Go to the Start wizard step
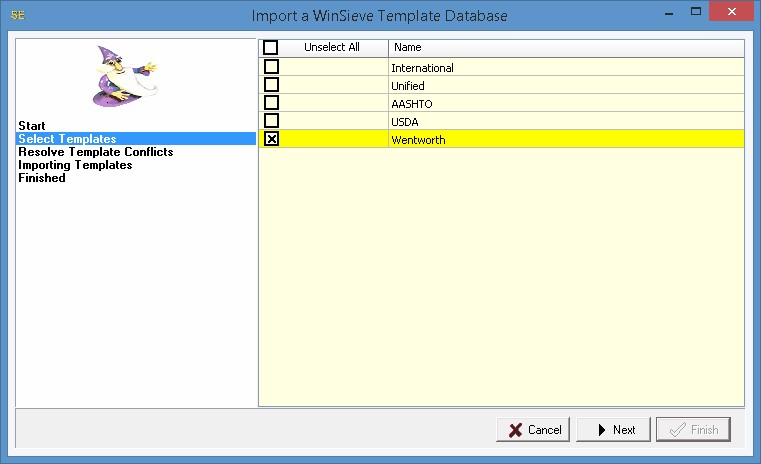Screen dimensions: 761x464 tap(31, 126)
